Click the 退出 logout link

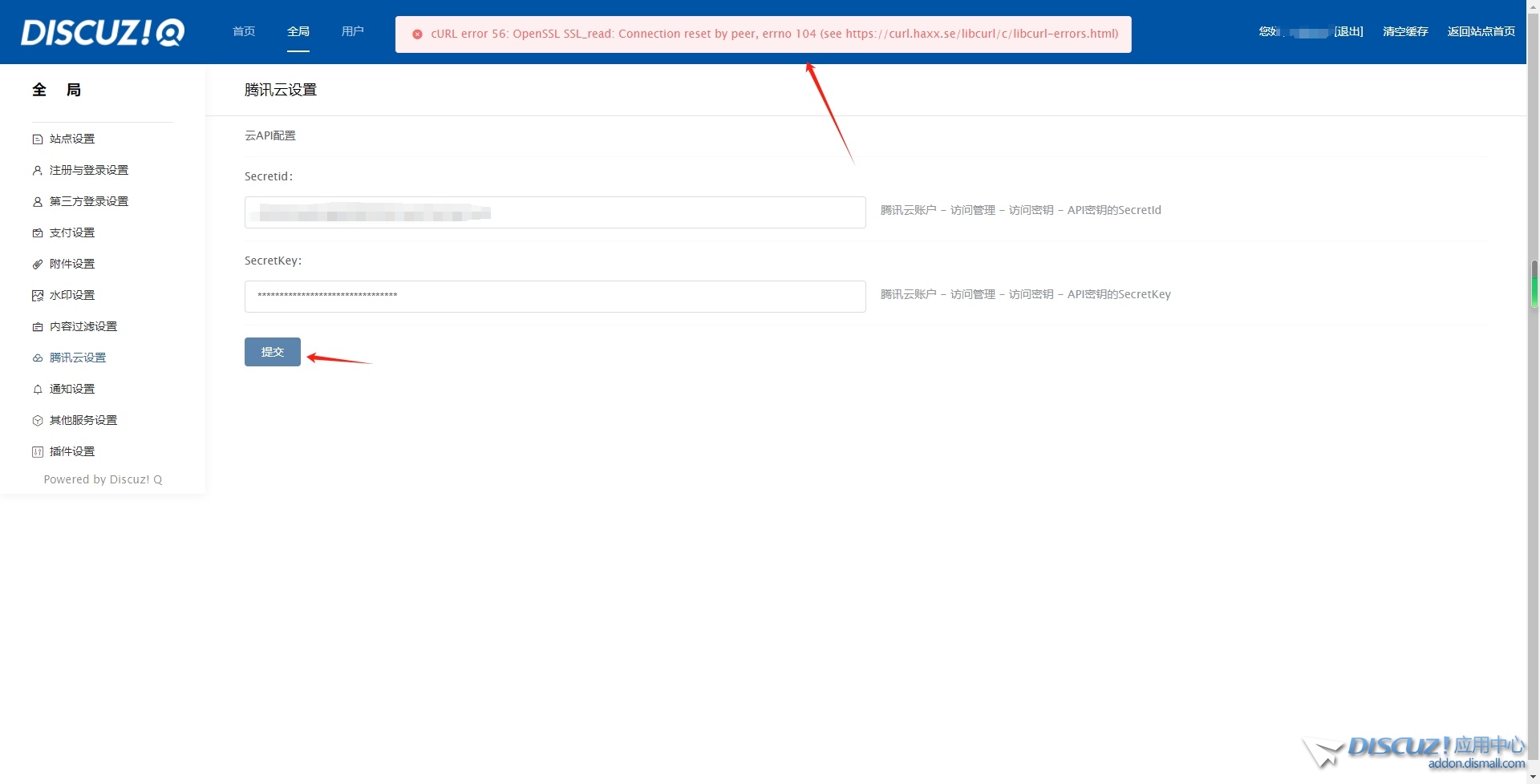1348,31
